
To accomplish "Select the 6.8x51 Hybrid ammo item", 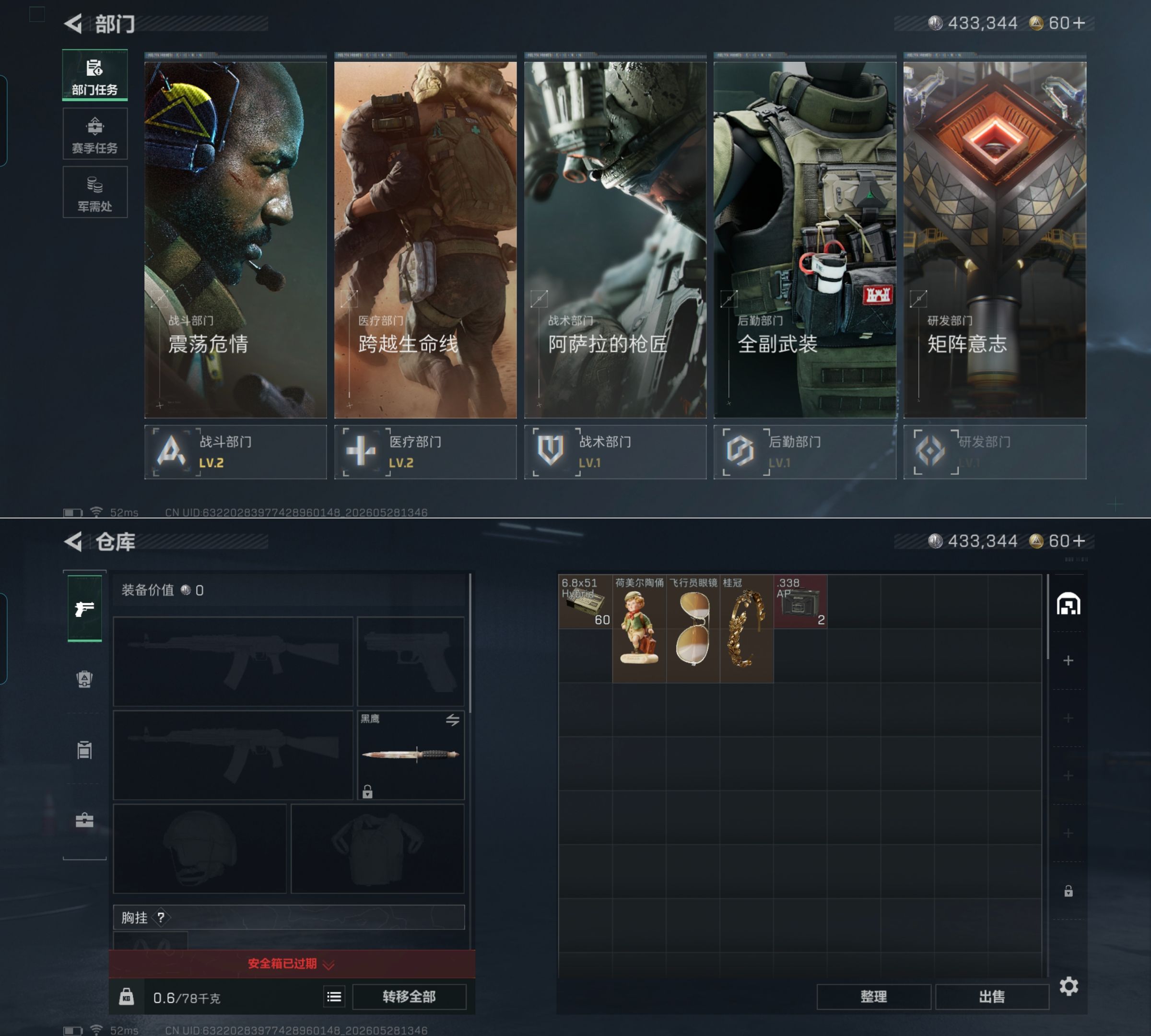I will coord(585,601).
